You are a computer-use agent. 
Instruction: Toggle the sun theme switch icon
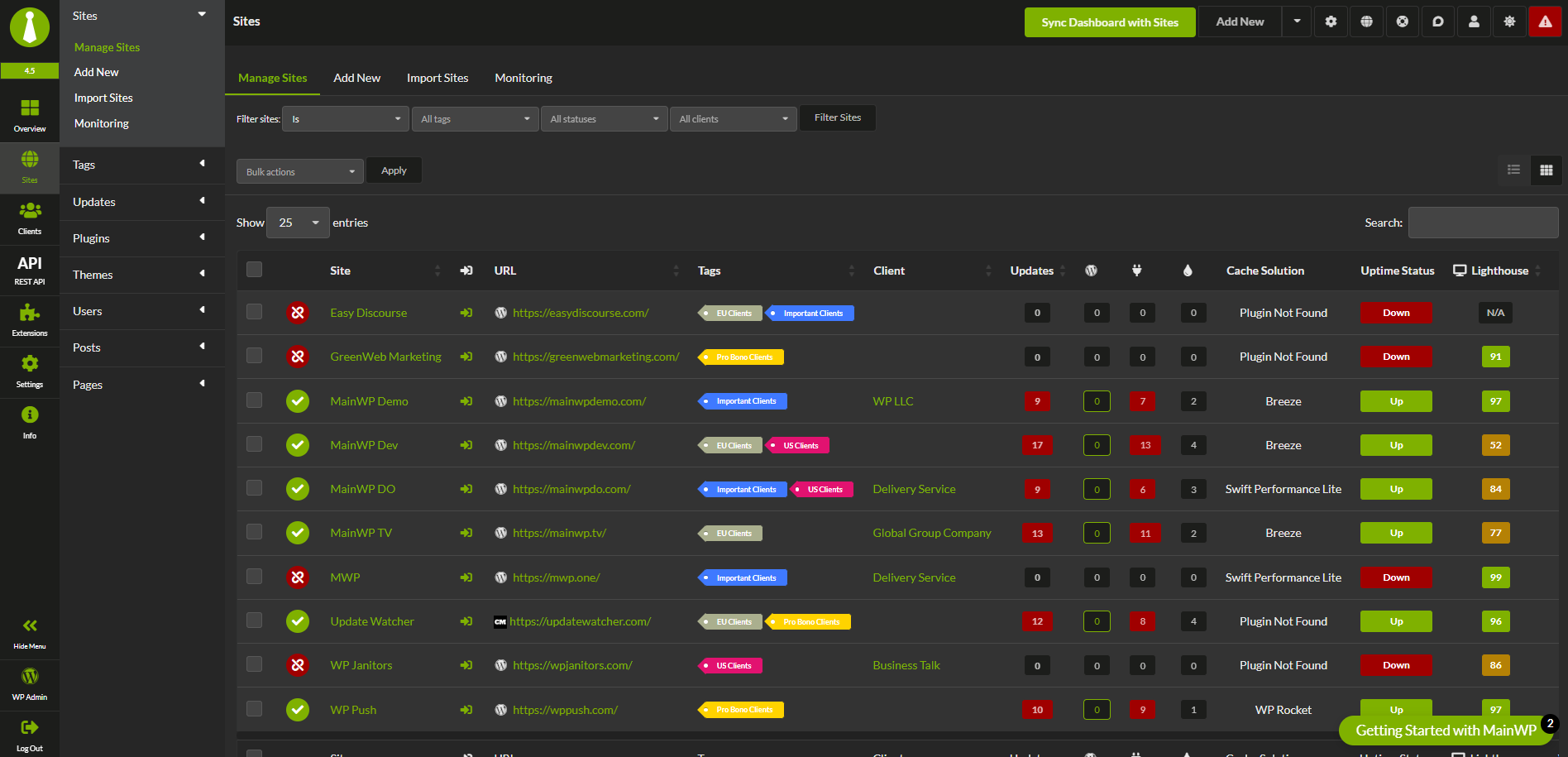[x=1510, y=22]
